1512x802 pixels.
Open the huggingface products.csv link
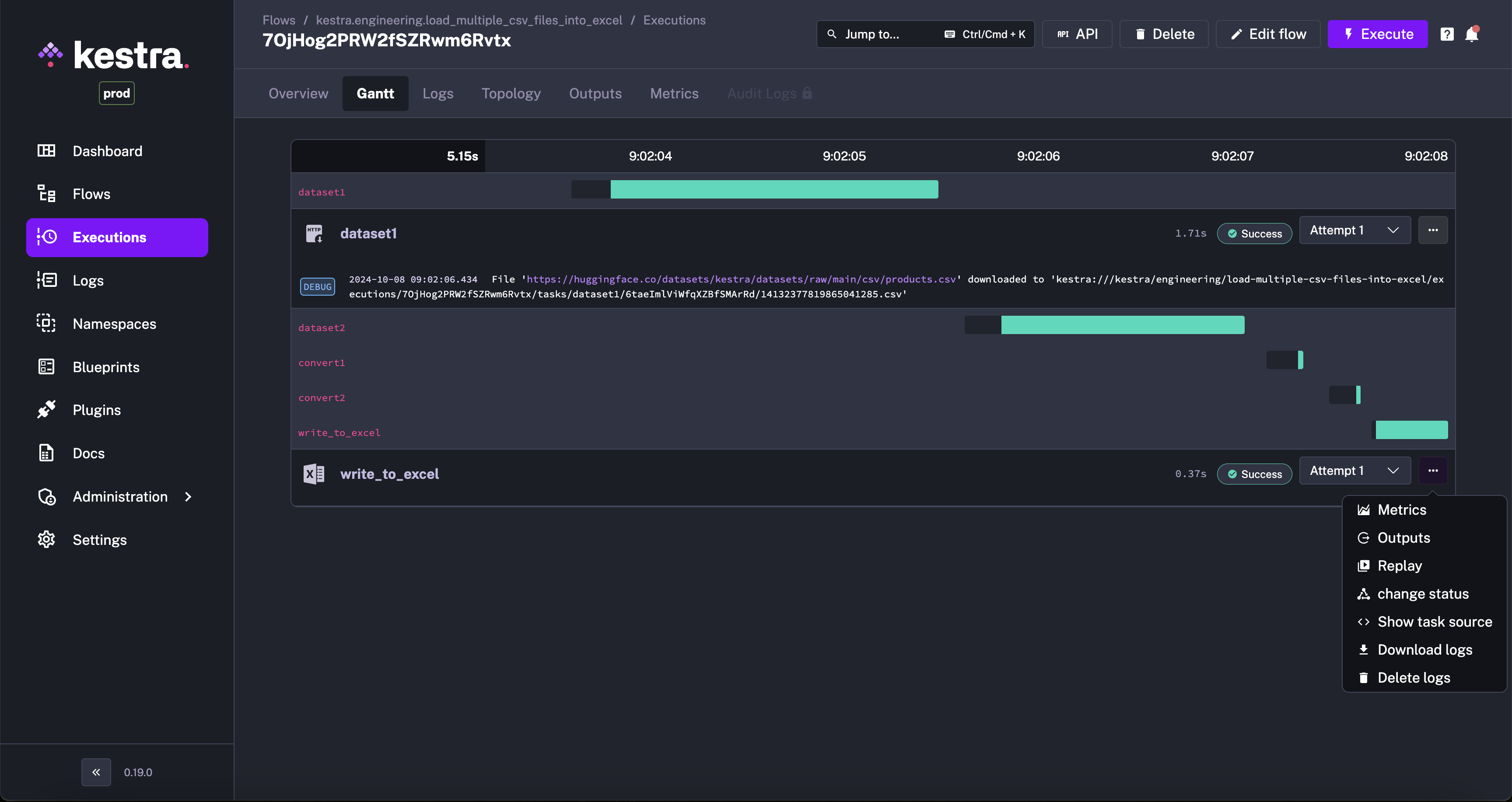741,279
